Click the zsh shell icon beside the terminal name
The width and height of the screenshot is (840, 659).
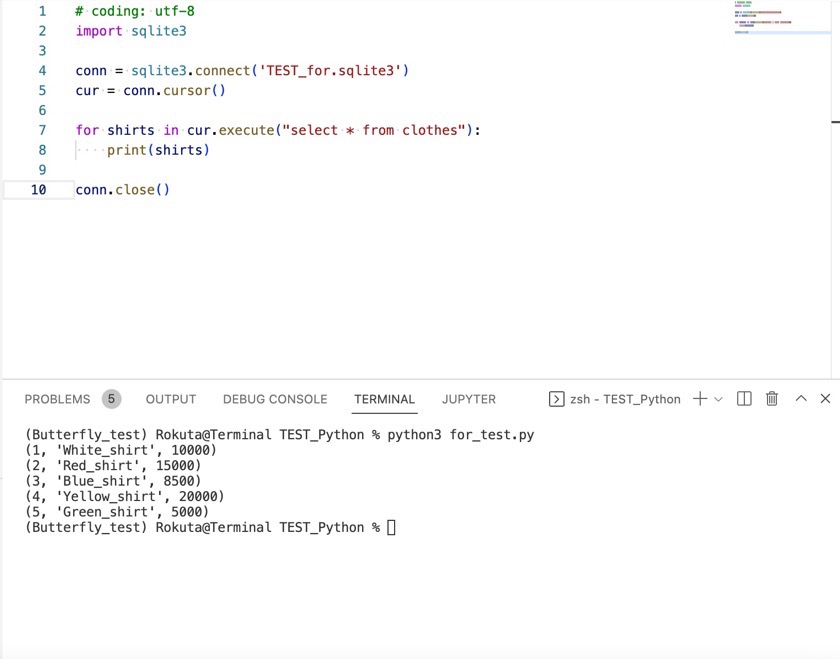tap(556, 398)
